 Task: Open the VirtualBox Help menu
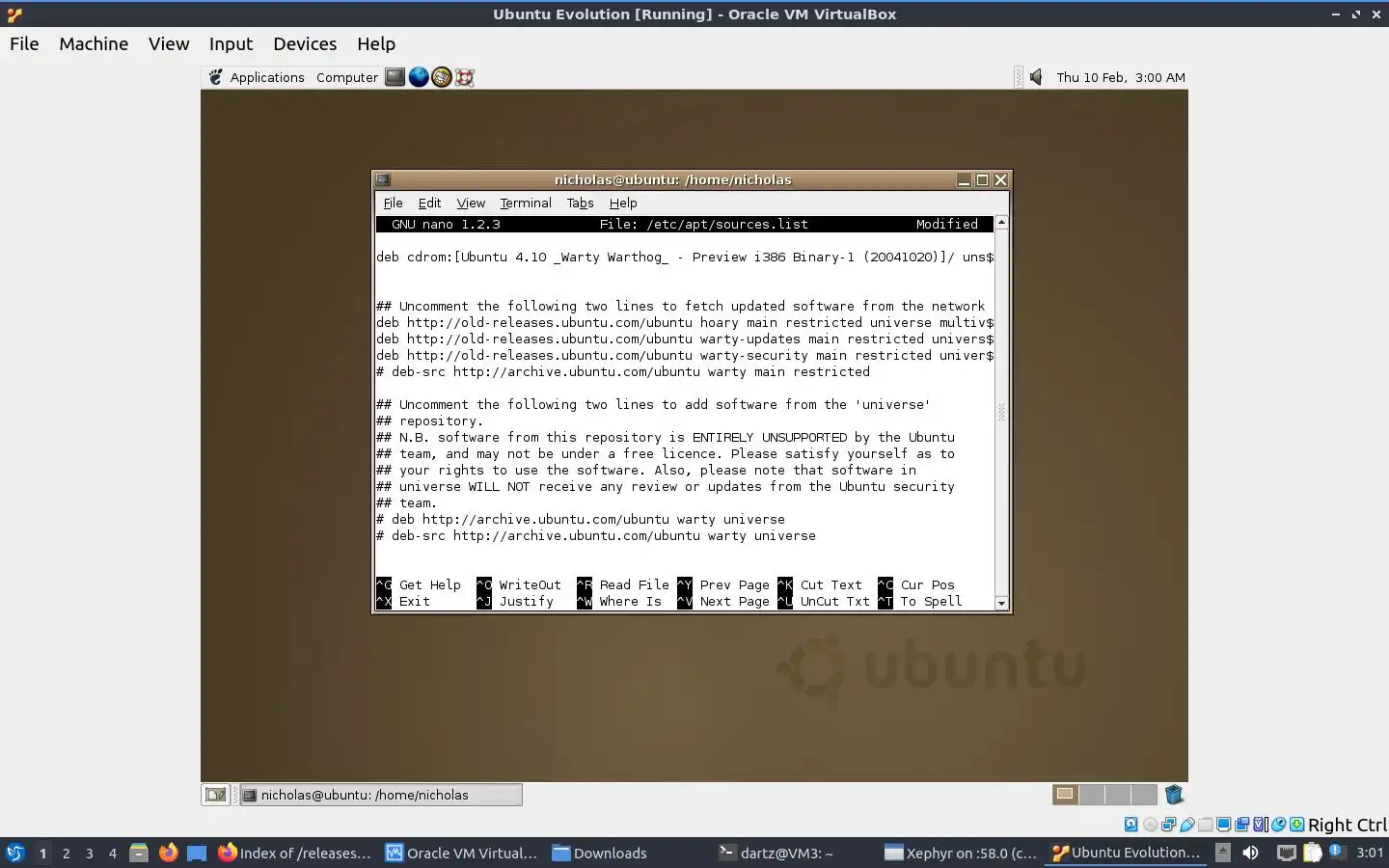[376, 43]
